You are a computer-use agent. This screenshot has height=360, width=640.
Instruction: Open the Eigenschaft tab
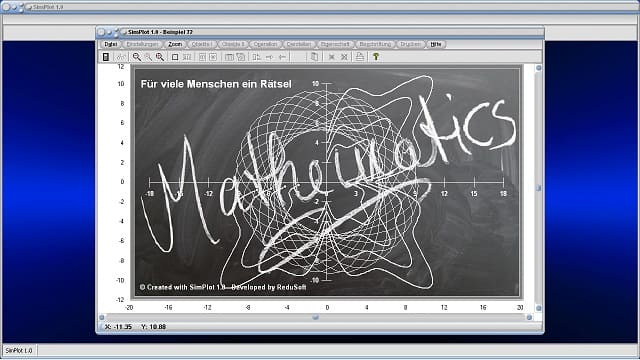pyautogui.click(x=335, y=44)
